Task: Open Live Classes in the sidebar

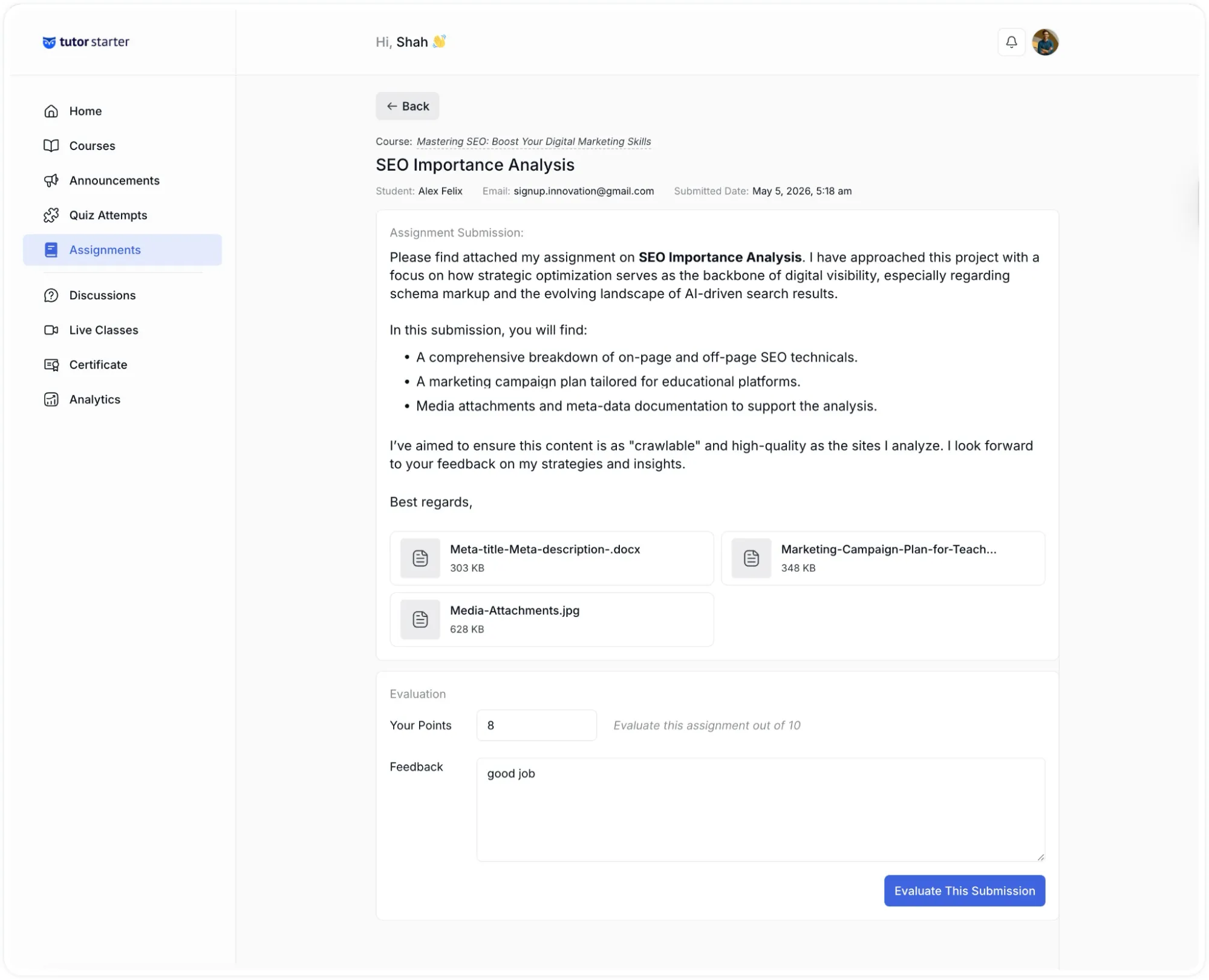Action: (x=122, y=330)
